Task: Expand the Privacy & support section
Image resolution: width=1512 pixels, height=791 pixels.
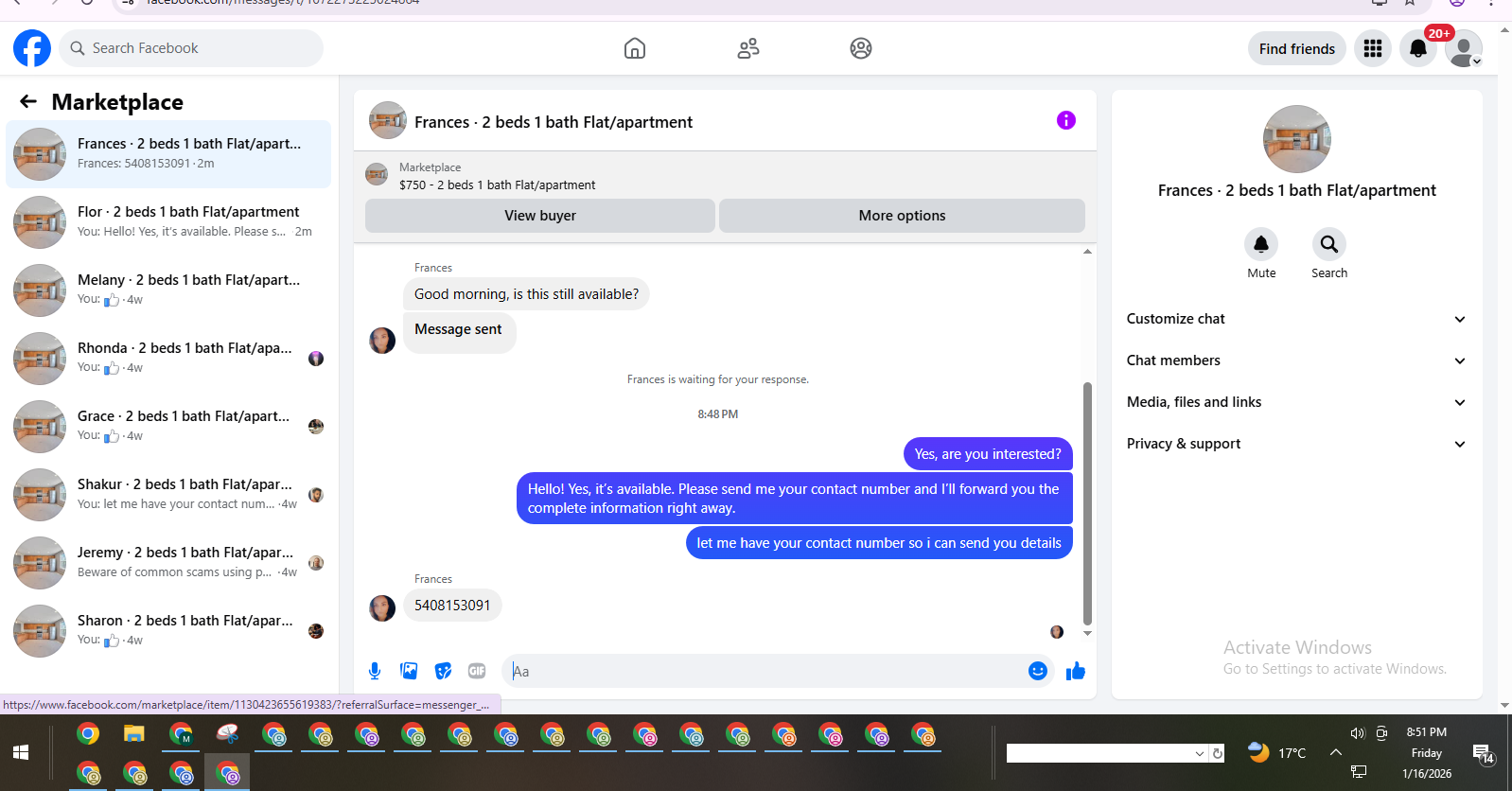Action: [1296, 444]
